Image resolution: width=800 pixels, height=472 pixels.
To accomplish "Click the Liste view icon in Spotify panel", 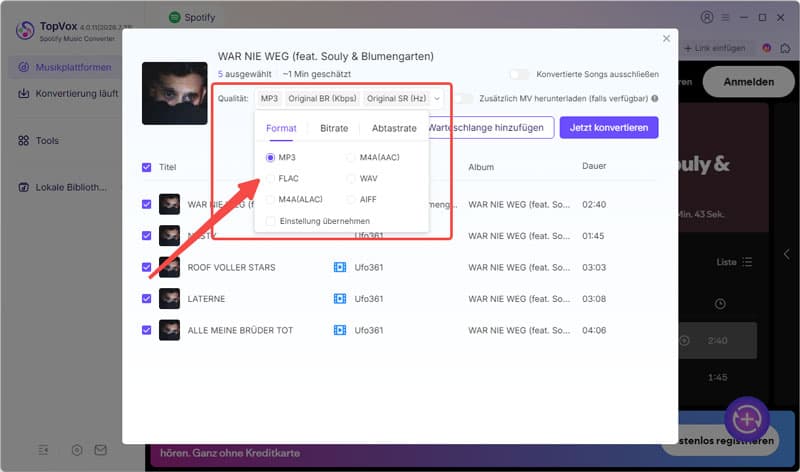I will (x=747, y=262).
